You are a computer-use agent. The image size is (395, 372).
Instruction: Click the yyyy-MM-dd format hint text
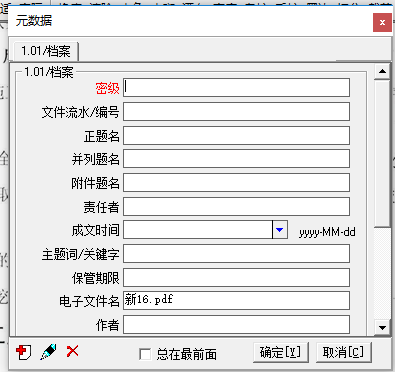pyautogui.click(x=327, y=232)
